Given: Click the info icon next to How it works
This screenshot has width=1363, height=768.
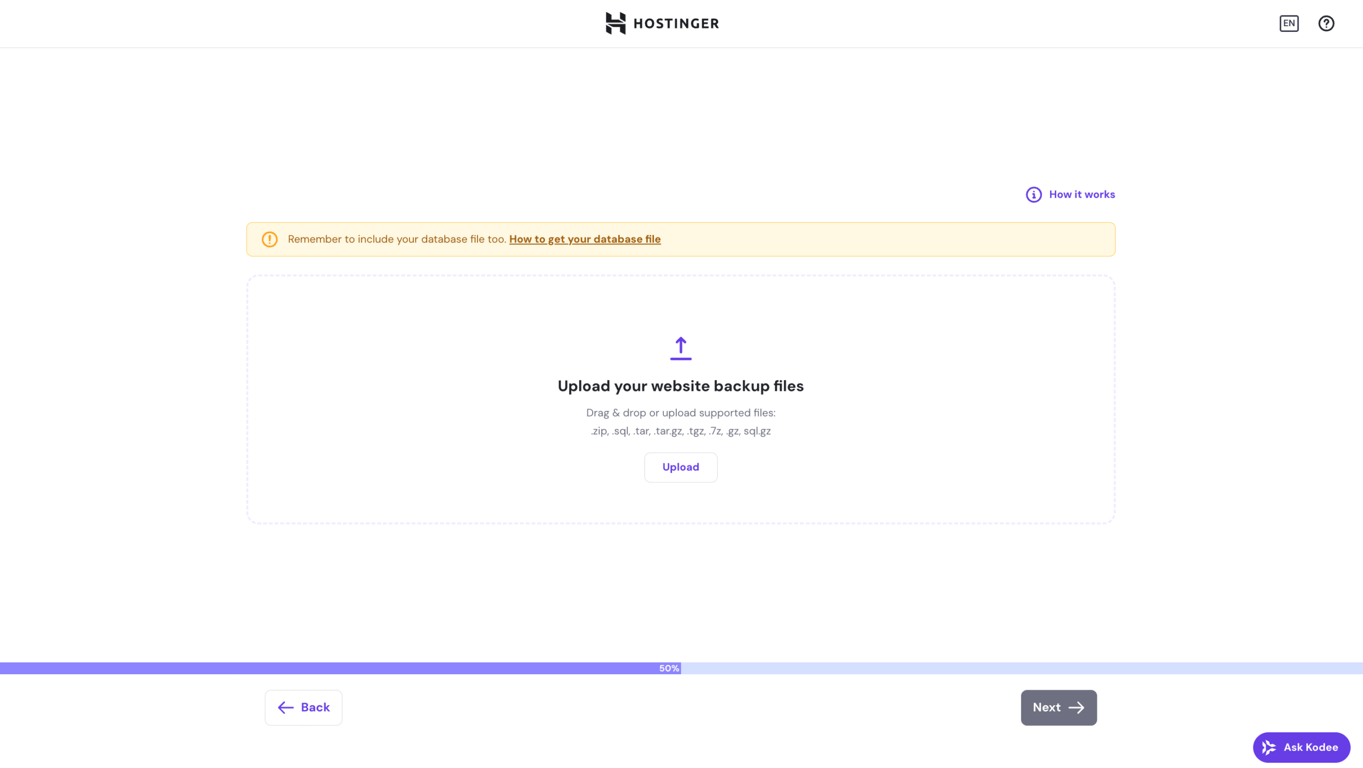Looking at the screenshot, I should 1033,194.
